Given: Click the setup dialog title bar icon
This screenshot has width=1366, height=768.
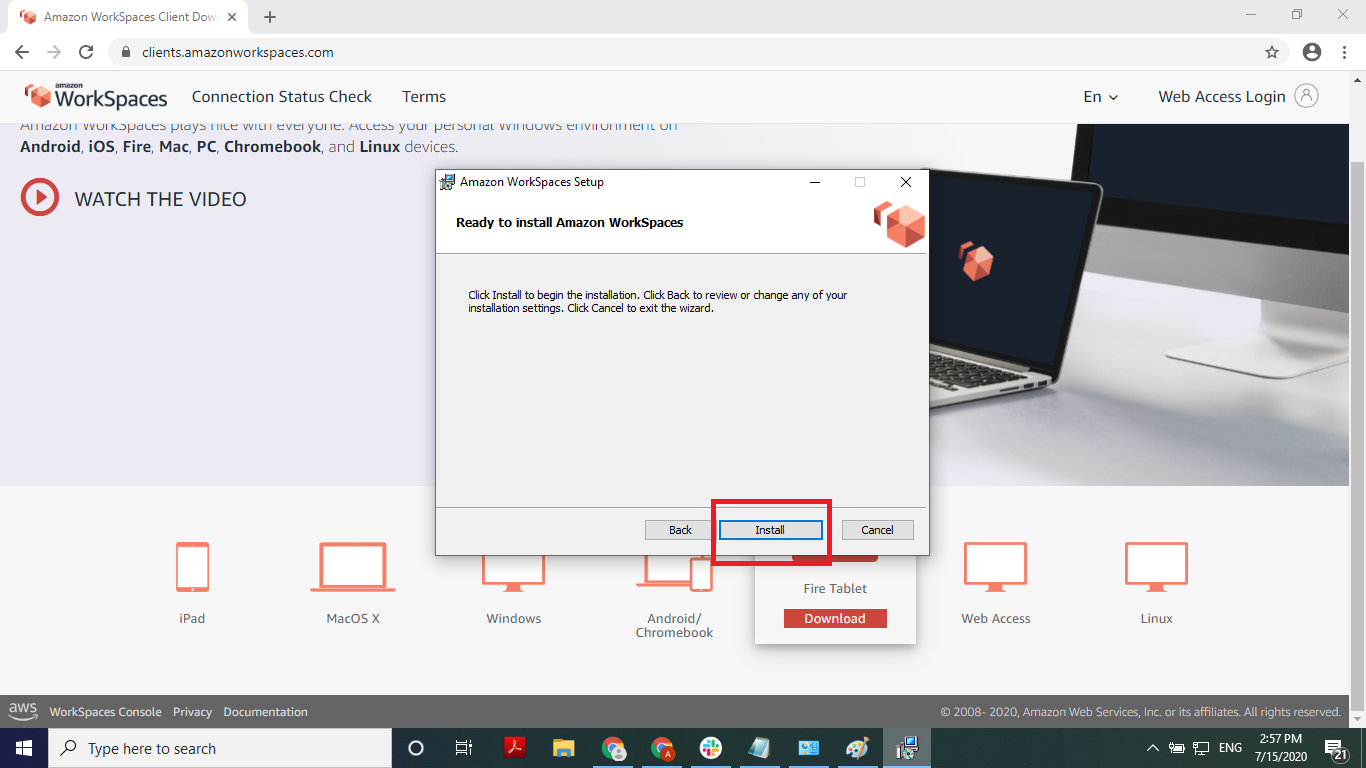Looking at the screenshot, I should 447,182.
